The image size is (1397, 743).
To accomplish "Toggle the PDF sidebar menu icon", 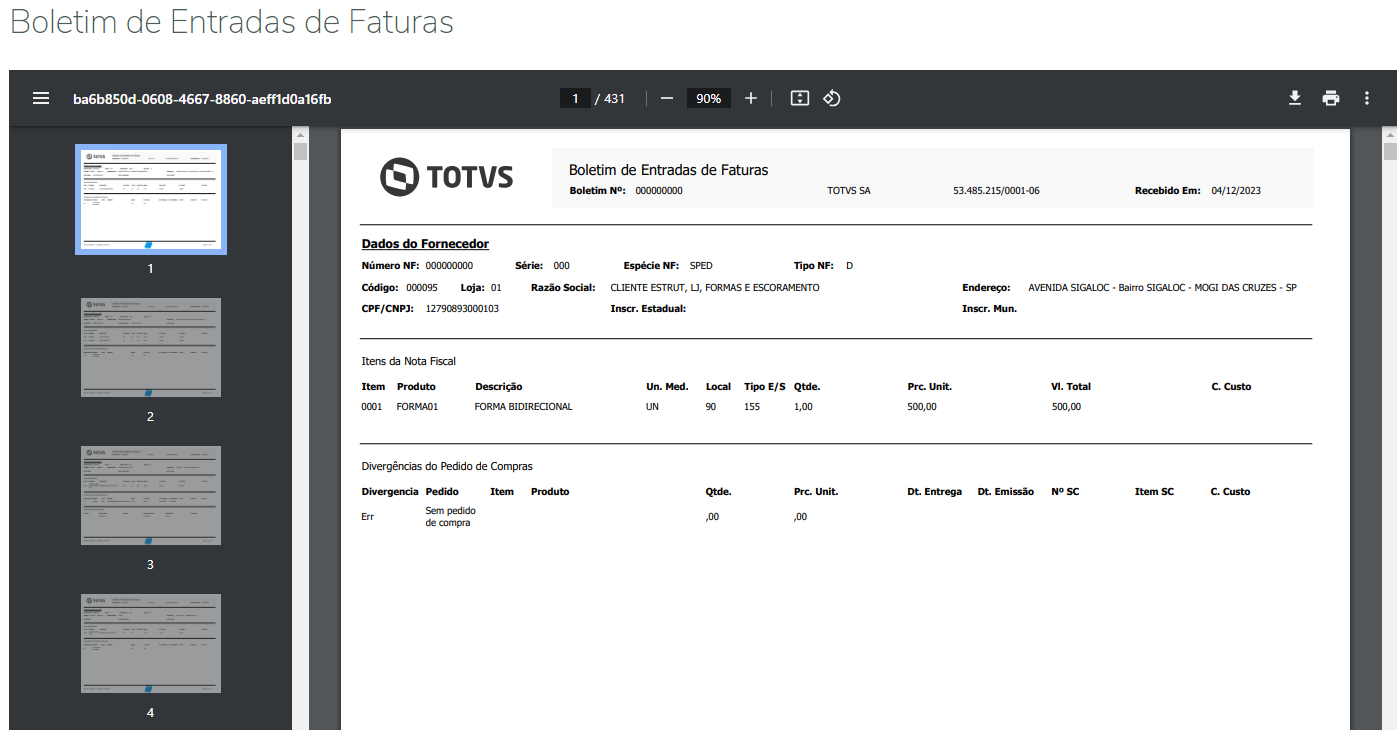I will coord(41,98).
